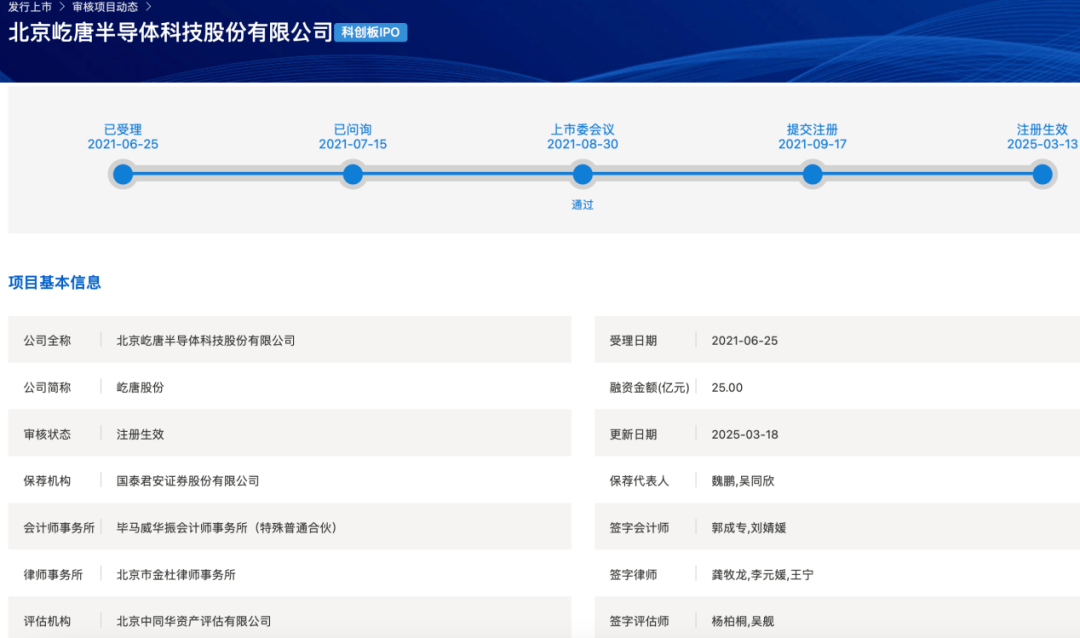The width and height of the screenshot is (1080, 638).
Task: Click the 公司全称 field label
Action: tap(48, 340)
